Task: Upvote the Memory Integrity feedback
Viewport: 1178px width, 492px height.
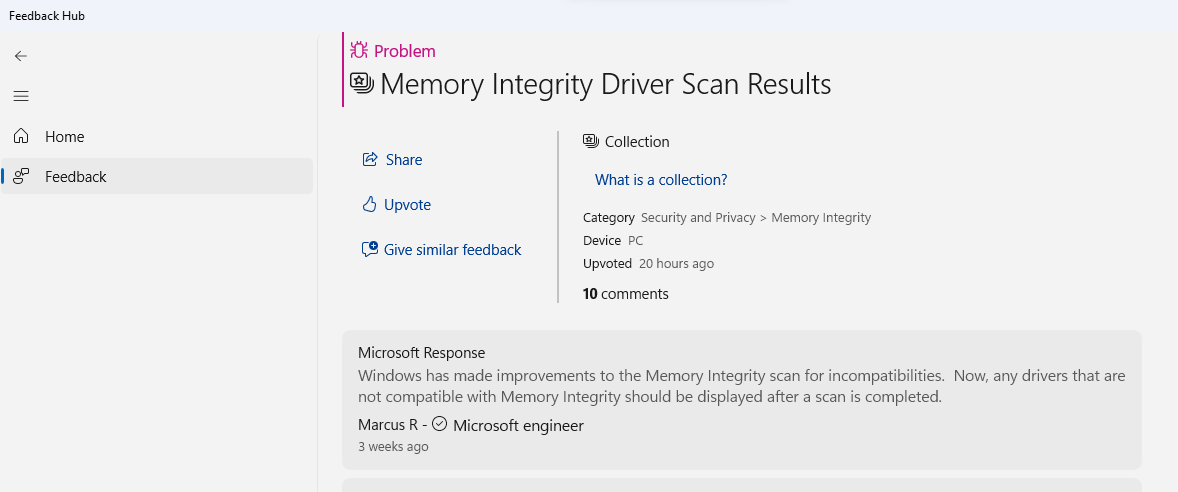Action: 396,204
